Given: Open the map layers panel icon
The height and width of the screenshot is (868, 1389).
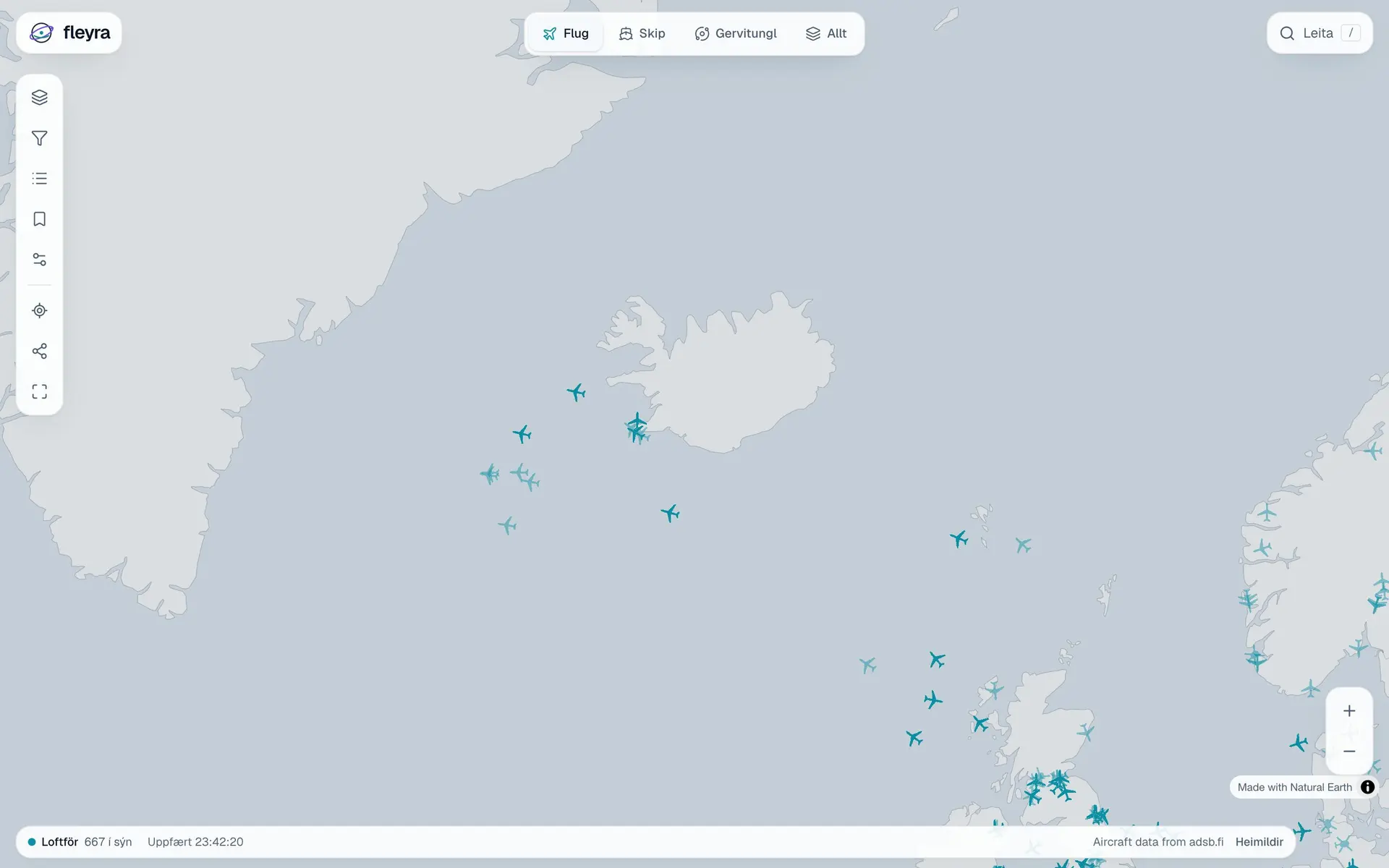Looking at the screenshot, I should (x=40, y=97).
